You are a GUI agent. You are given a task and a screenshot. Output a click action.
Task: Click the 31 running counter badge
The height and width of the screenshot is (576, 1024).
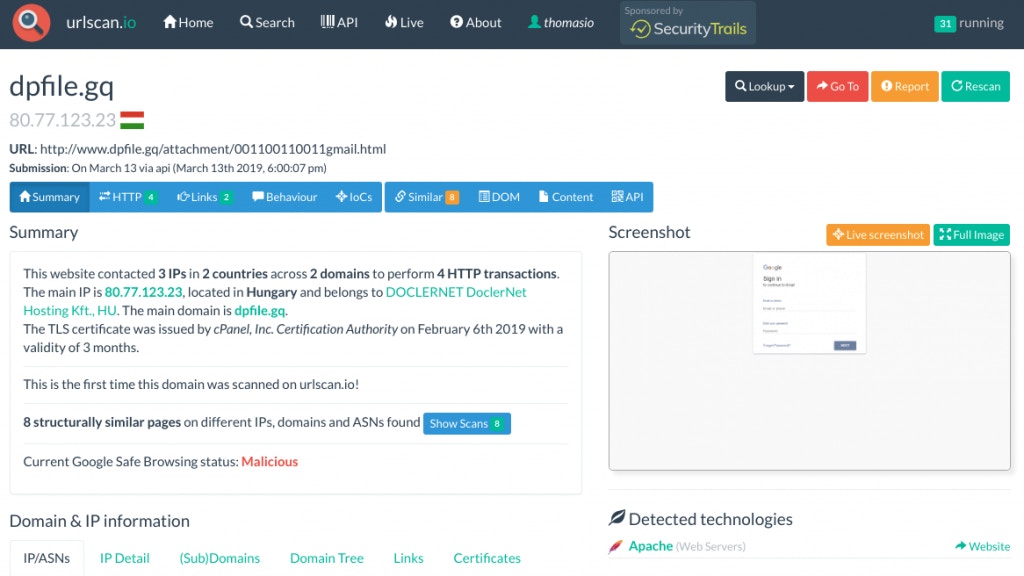point(945,24)
